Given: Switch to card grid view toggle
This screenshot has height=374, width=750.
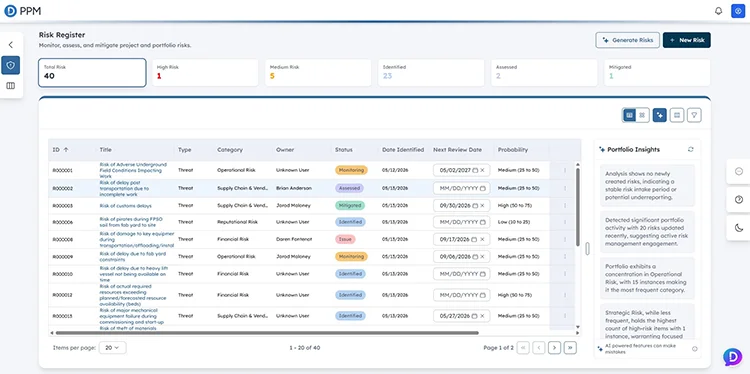Looking at the screenshot, I should (642, 115).
